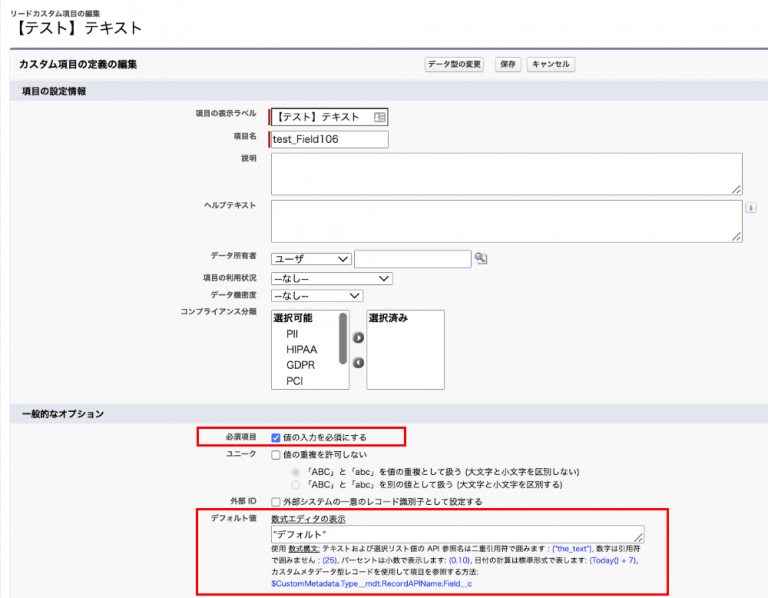This screenshot has height=598, width=768.
Task: Click the lookup magnifier icon beside data owner
Action: [x=480, y=258]
